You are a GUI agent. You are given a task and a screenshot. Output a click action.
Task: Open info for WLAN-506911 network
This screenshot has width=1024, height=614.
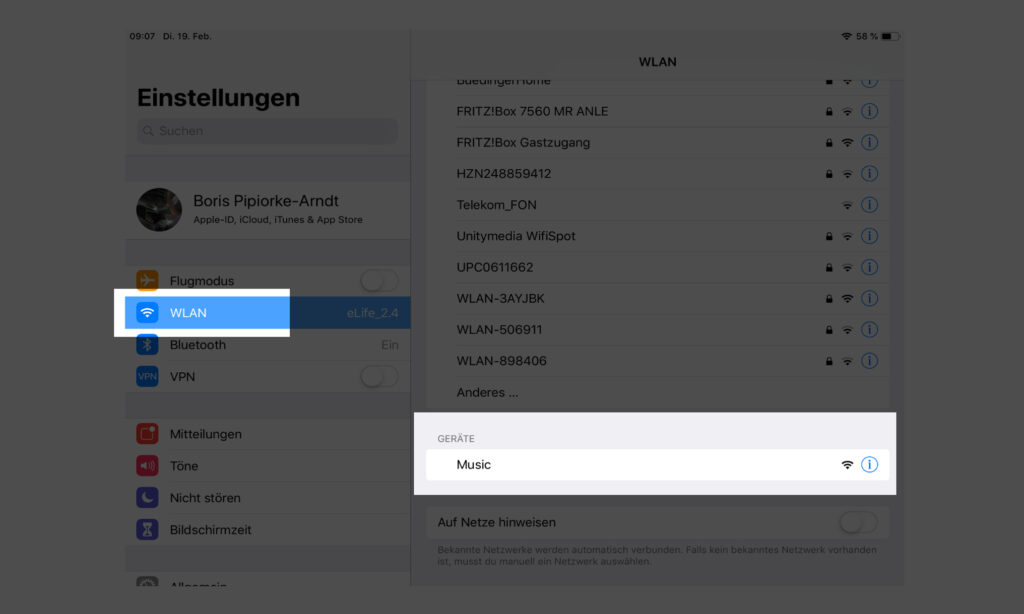coord(869,330)
